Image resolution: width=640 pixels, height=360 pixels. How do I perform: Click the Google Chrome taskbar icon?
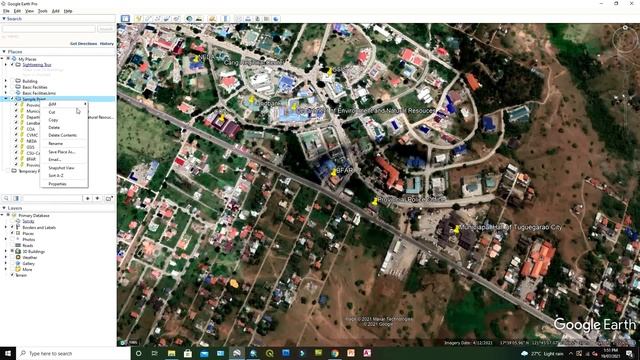pyautogui.click(x=335, y=353)
